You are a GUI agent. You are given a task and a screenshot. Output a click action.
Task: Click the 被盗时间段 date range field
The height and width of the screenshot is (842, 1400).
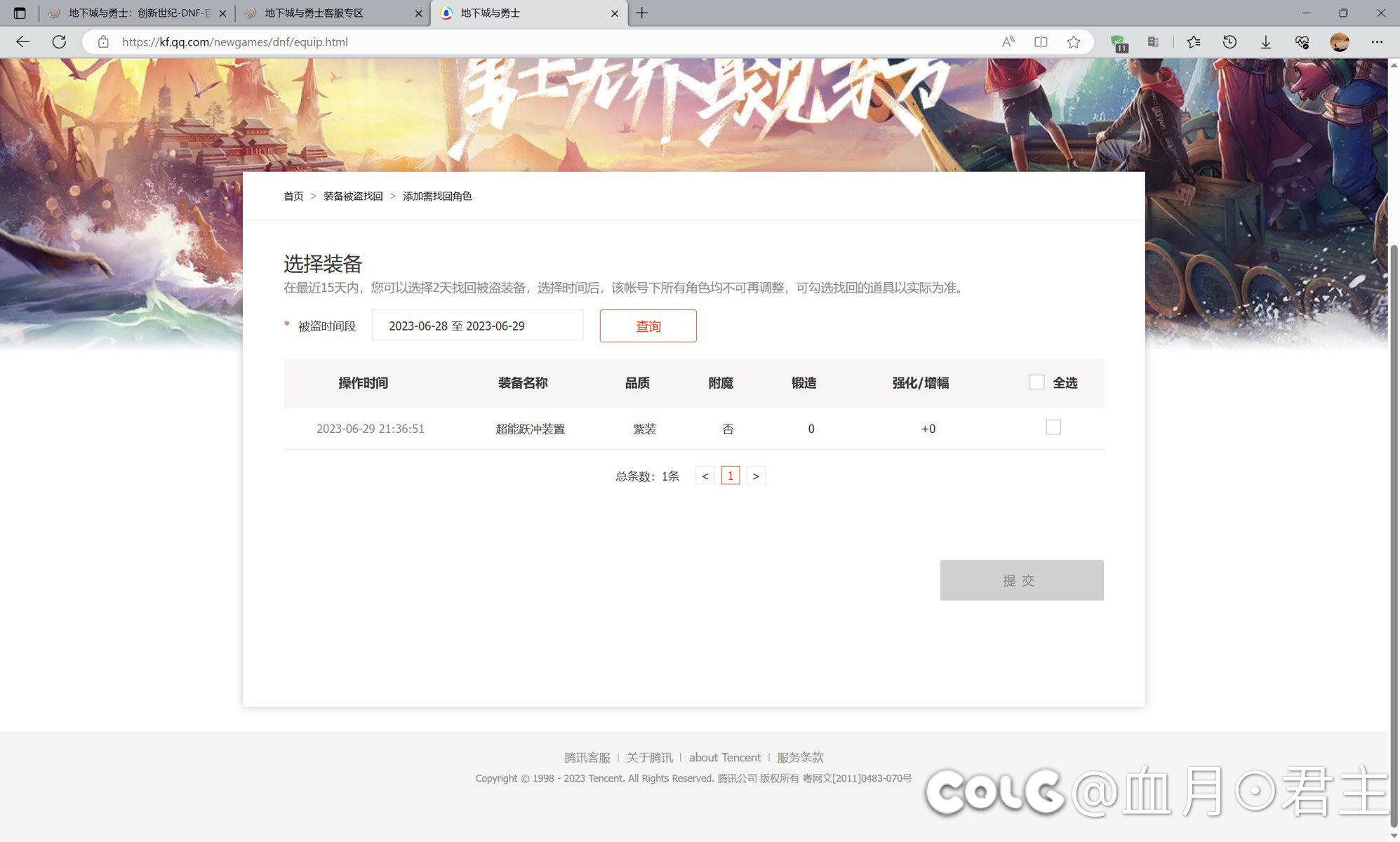click(478, 325)
